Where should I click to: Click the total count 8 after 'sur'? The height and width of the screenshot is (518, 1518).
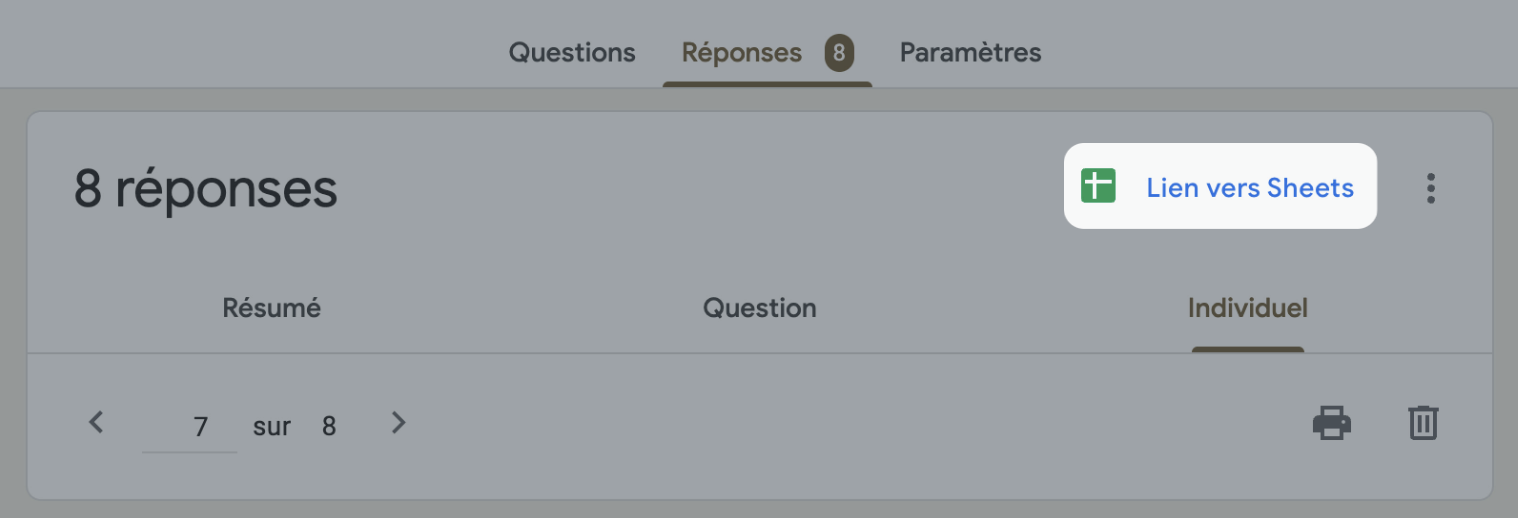[x=329, y=428]
